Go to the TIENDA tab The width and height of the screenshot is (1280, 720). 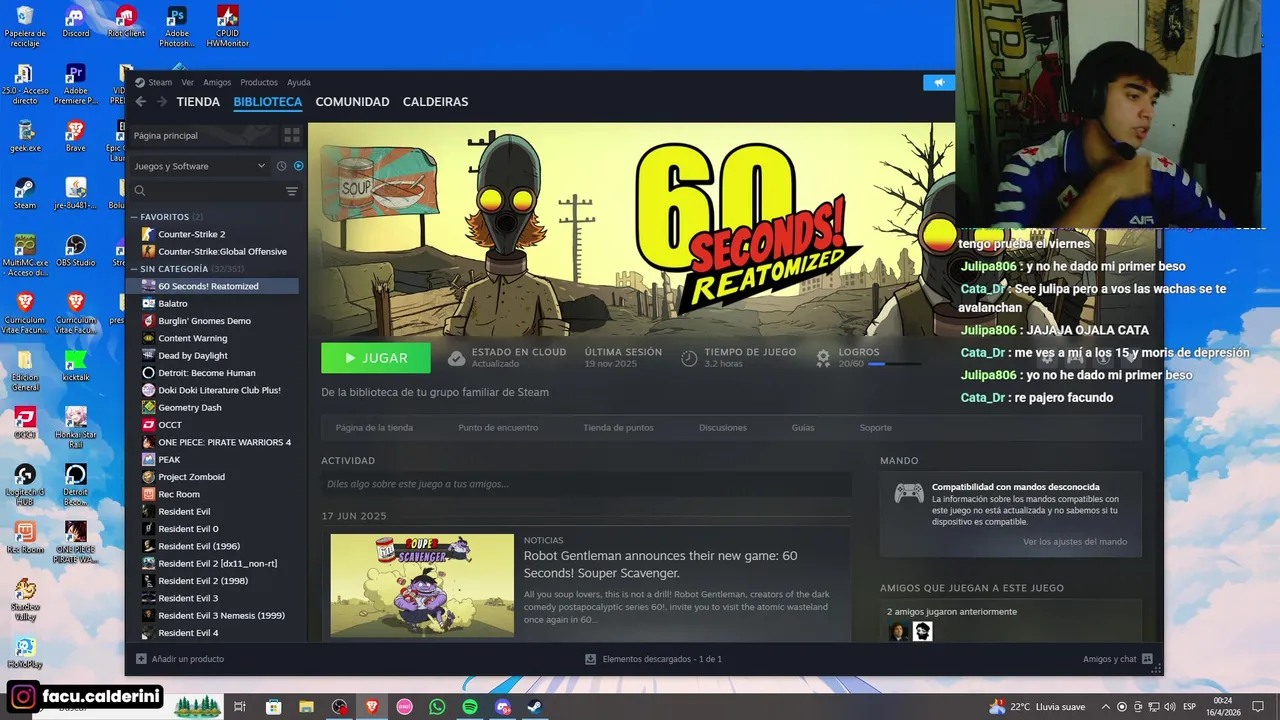(198, 102)
